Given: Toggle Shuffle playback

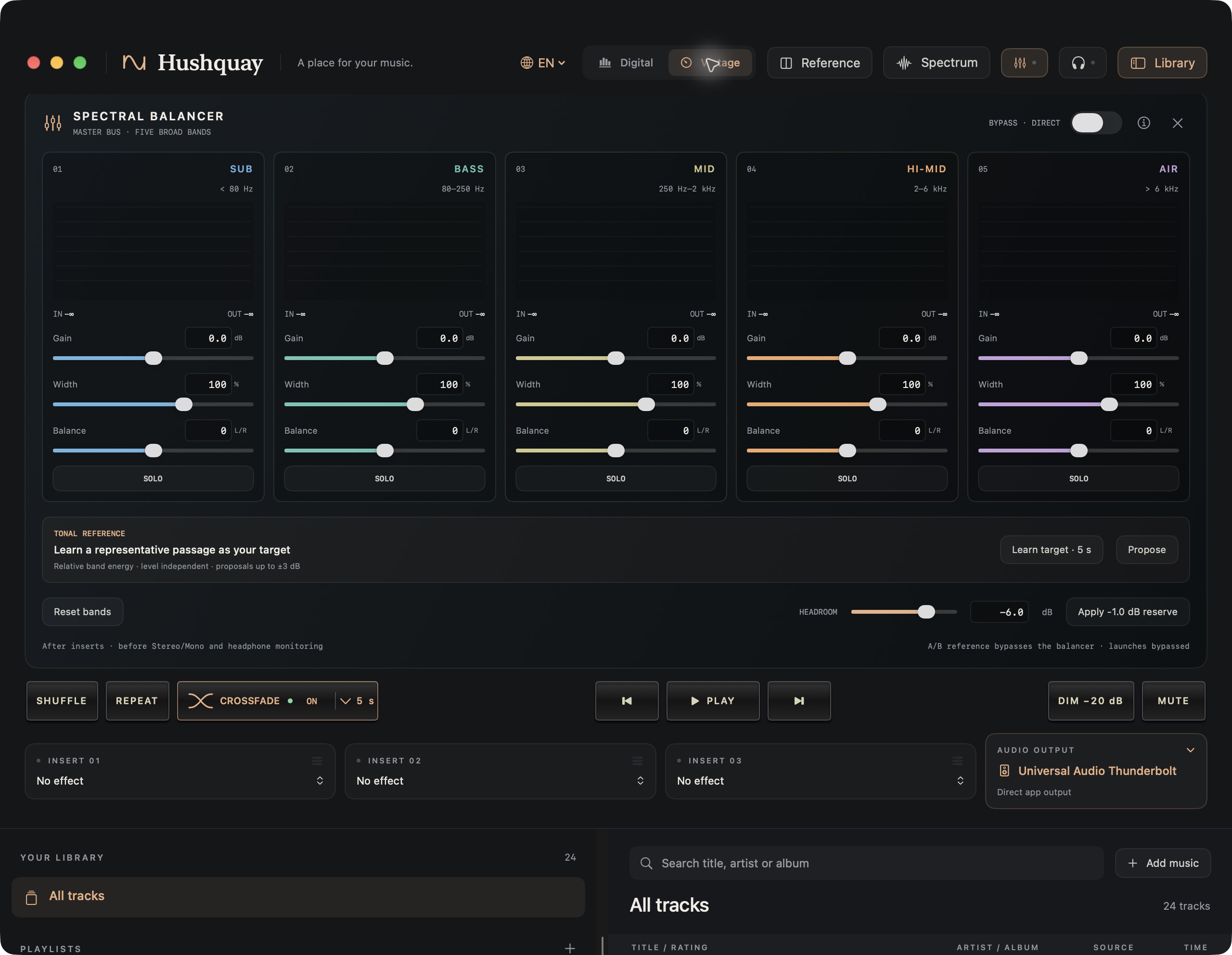Looking at the screenshot, I should tap(62, 700).
